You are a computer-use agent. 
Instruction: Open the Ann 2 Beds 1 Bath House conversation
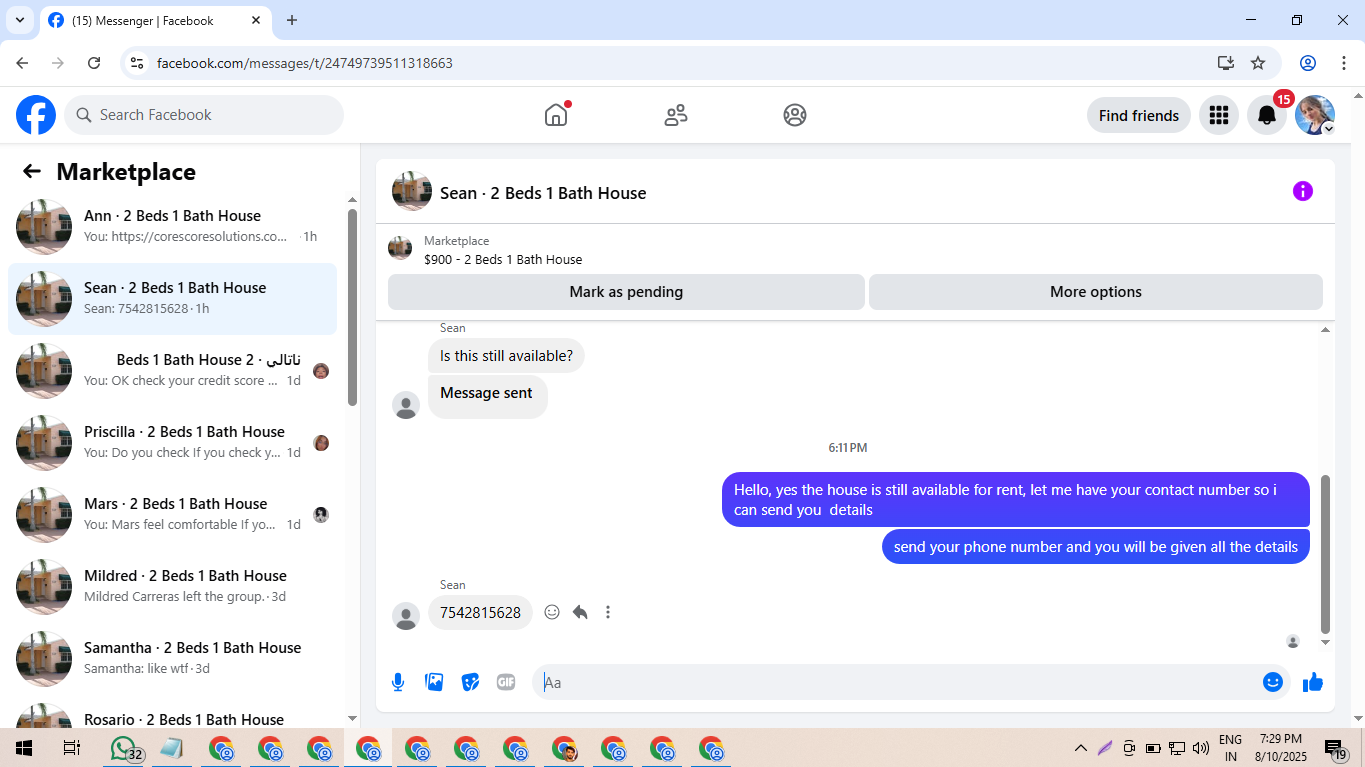click(172, 227)
